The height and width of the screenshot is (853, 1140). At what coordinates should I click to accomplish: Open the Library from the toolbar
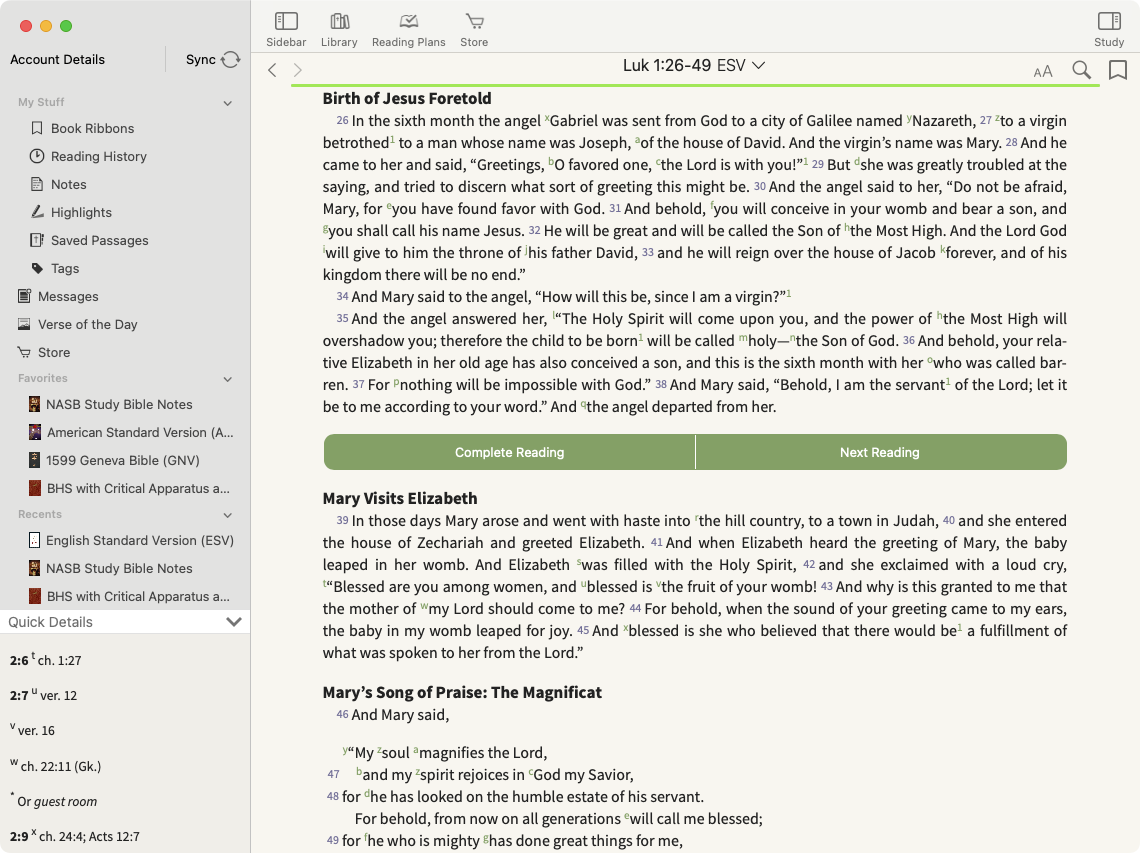point(339,22)
